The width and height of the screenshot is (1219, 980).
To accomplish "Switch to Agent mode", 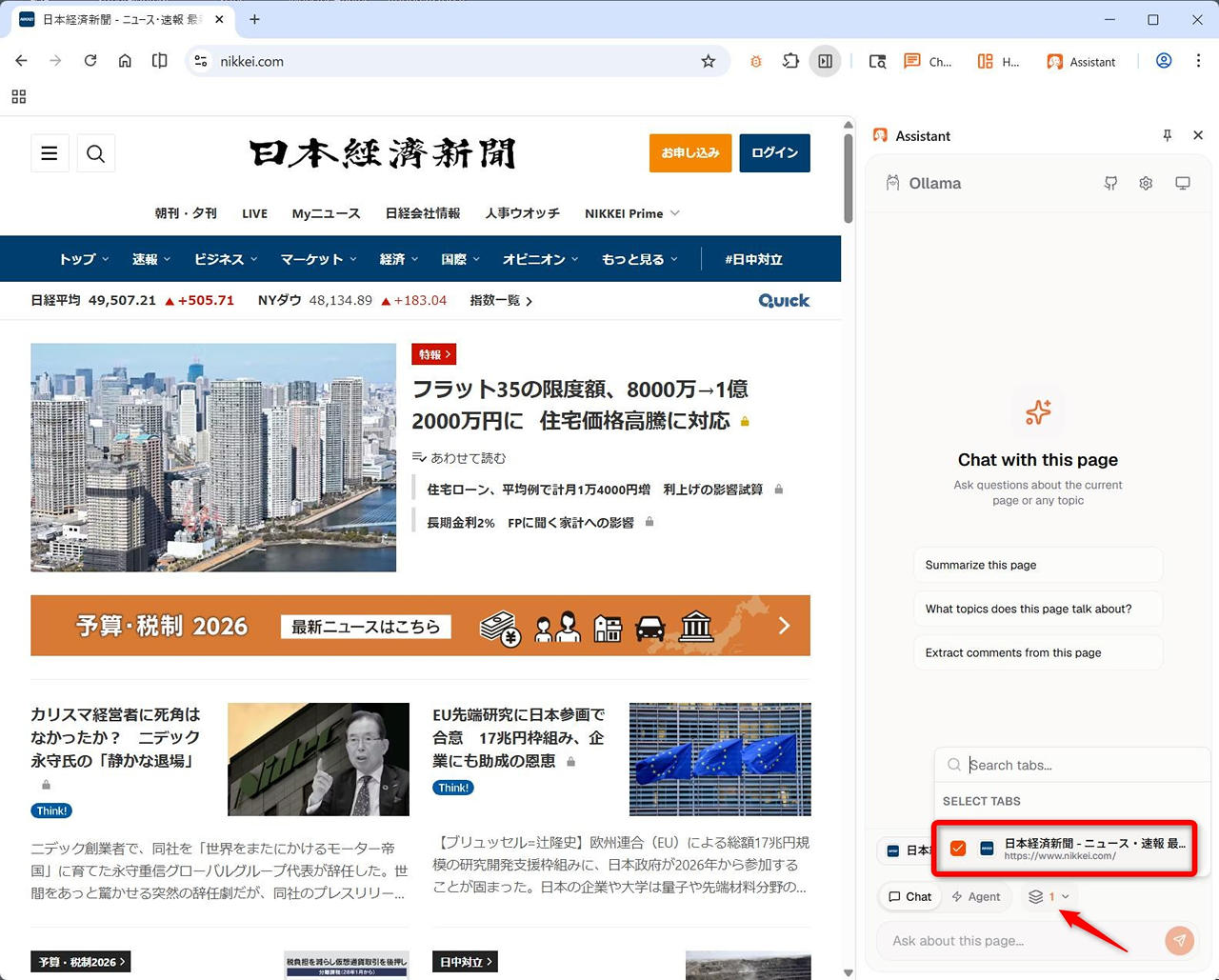I will (x=976, y=896).
